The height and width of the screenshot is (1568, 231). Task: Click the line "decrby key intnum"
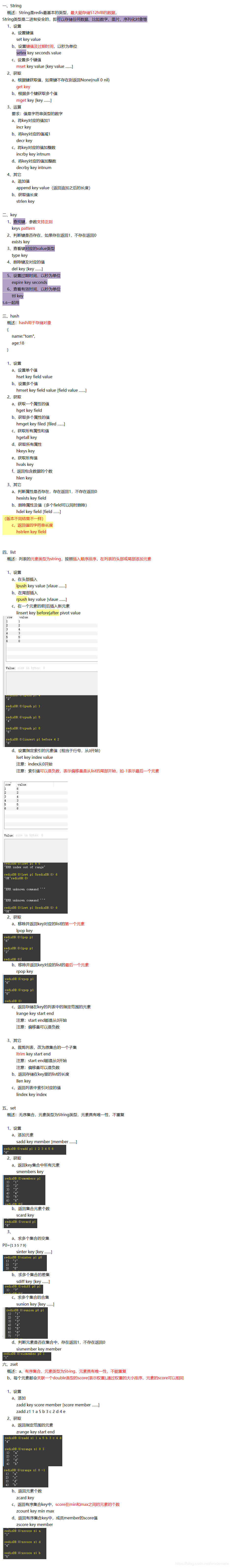point(34,167)
